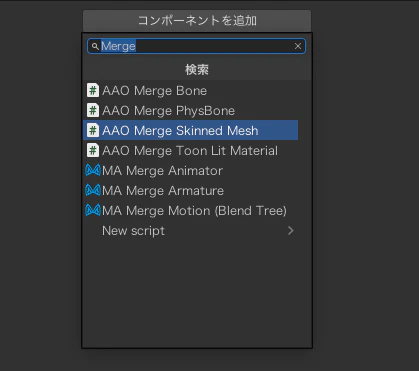Click the Merge search input field
Viewport: 419px width, 371px height.
(196, 46)
